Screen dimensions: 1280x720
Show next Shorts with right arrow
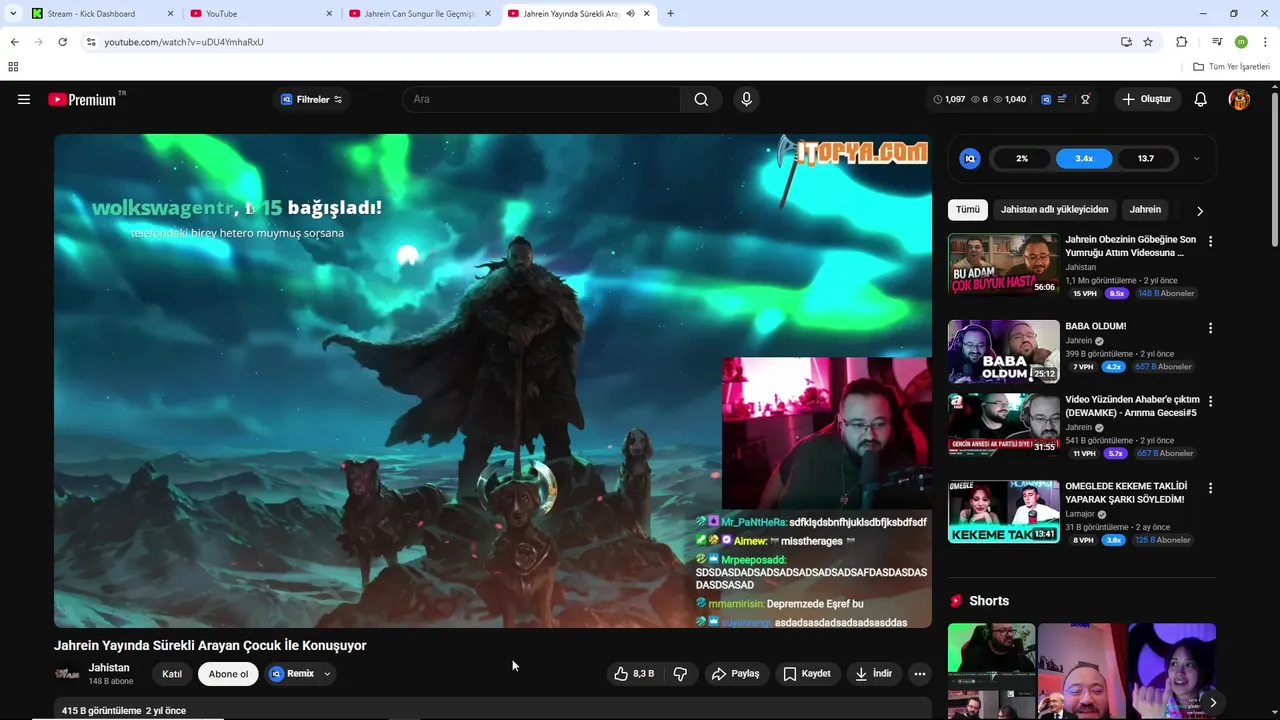coord(1213,702)
